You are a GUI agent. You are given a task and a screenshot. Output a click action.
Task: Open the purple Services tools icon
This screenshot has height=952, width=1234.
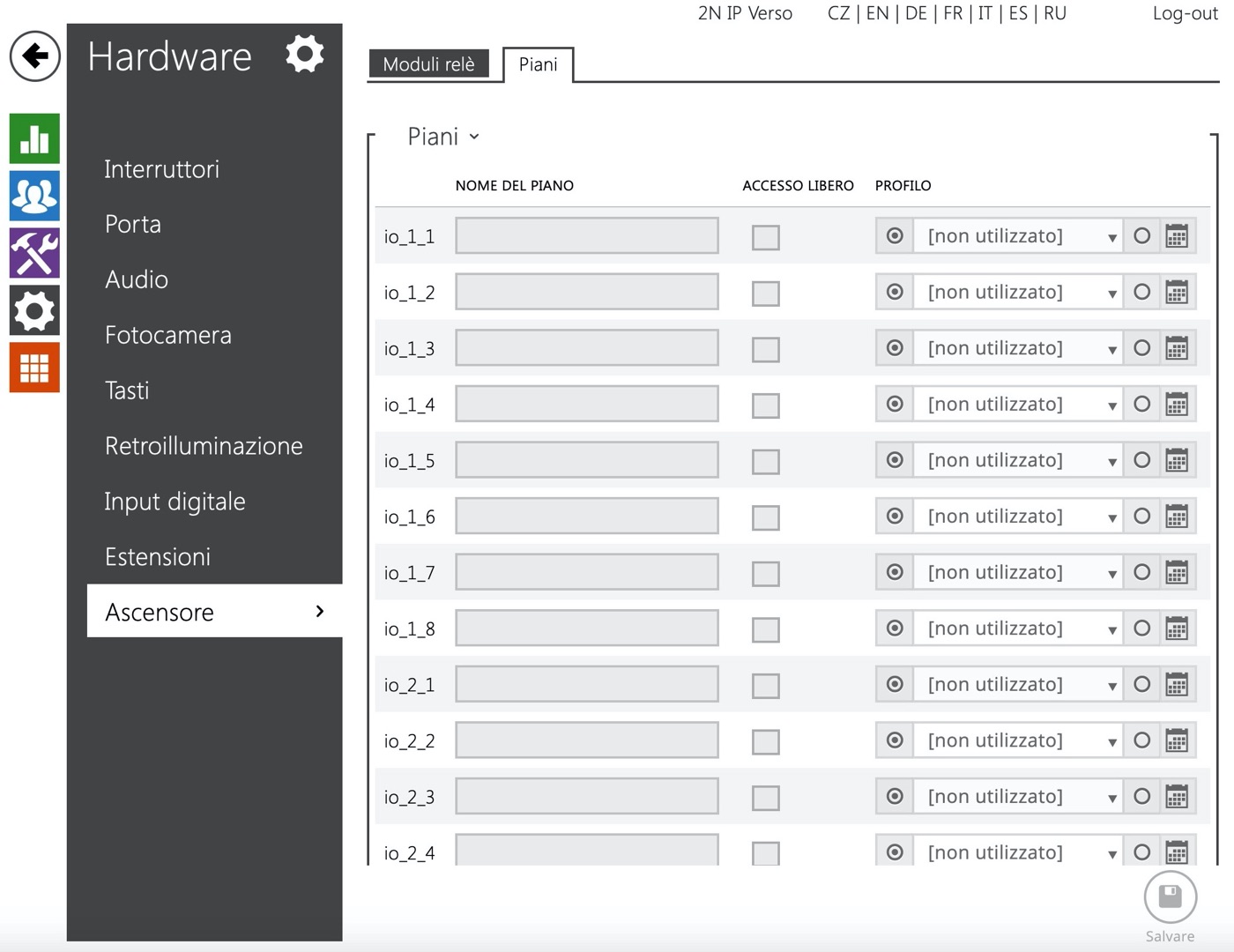34,253
